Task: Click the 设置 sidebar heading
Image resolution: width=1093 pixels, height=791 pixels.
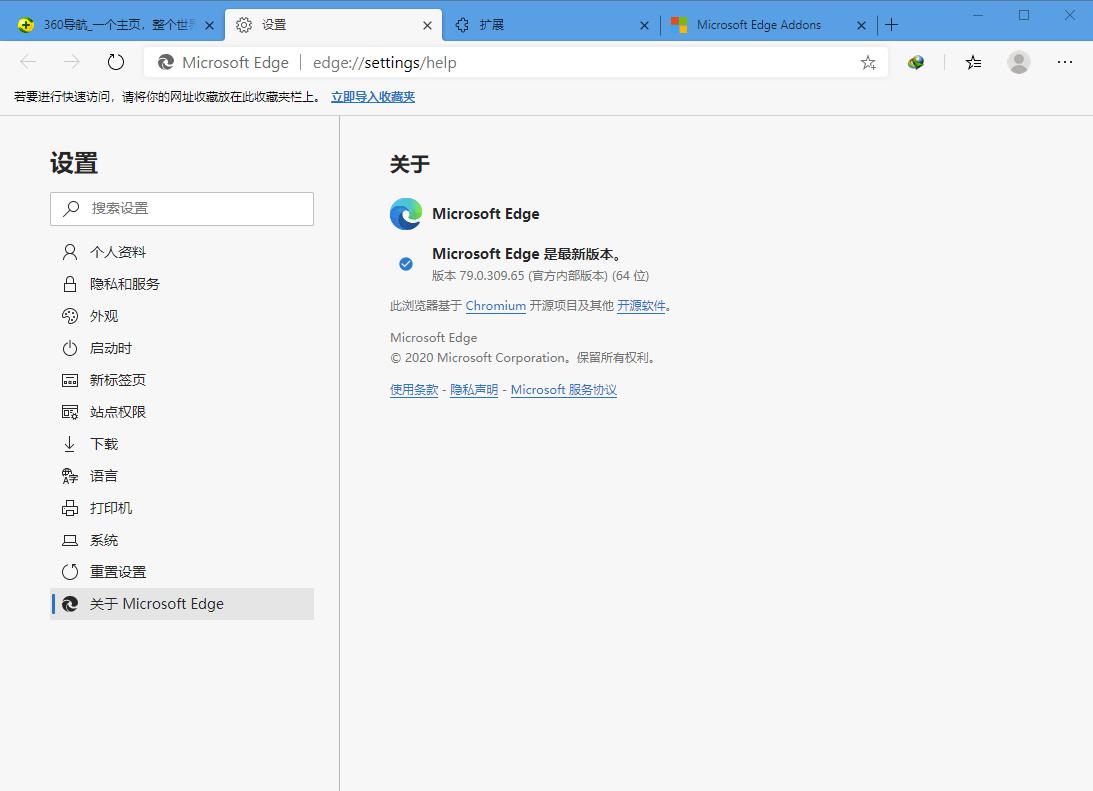Action: 74,164
